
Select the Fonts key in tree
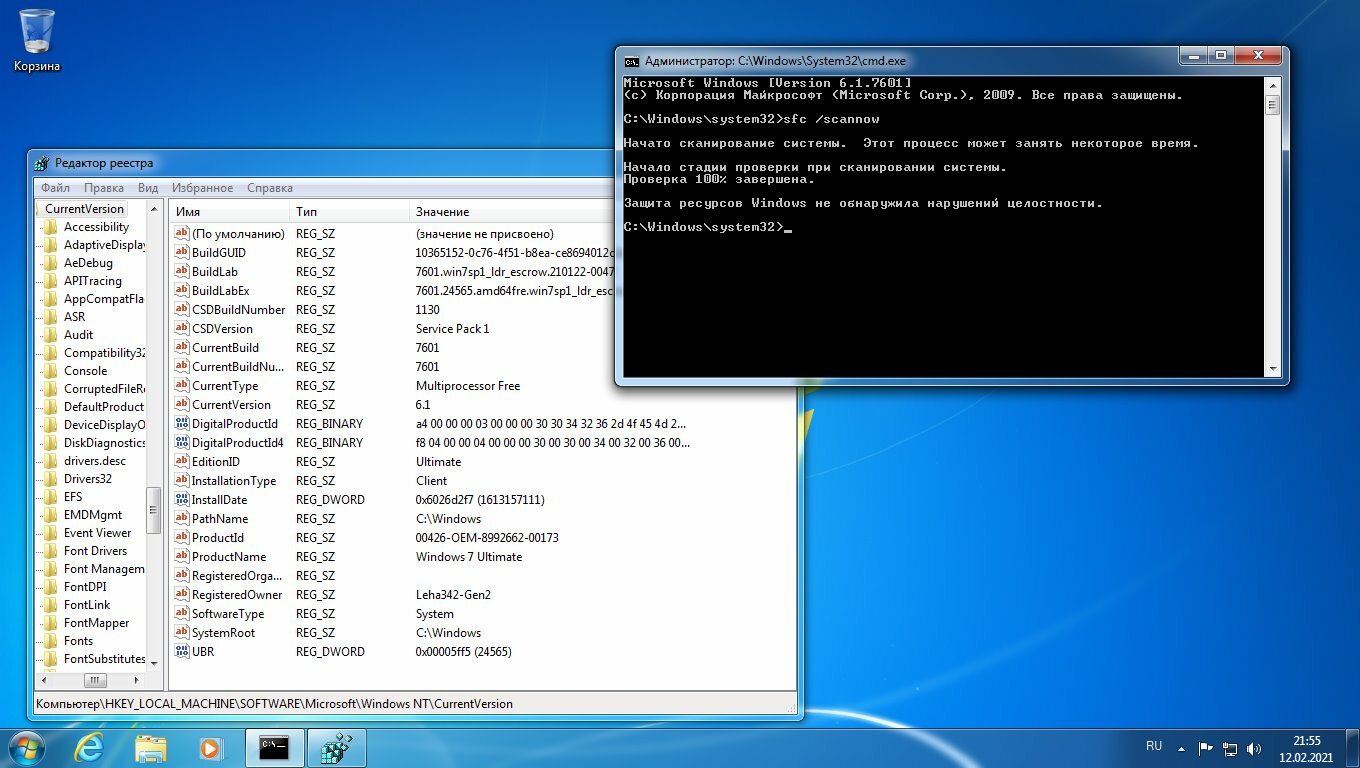78,641
